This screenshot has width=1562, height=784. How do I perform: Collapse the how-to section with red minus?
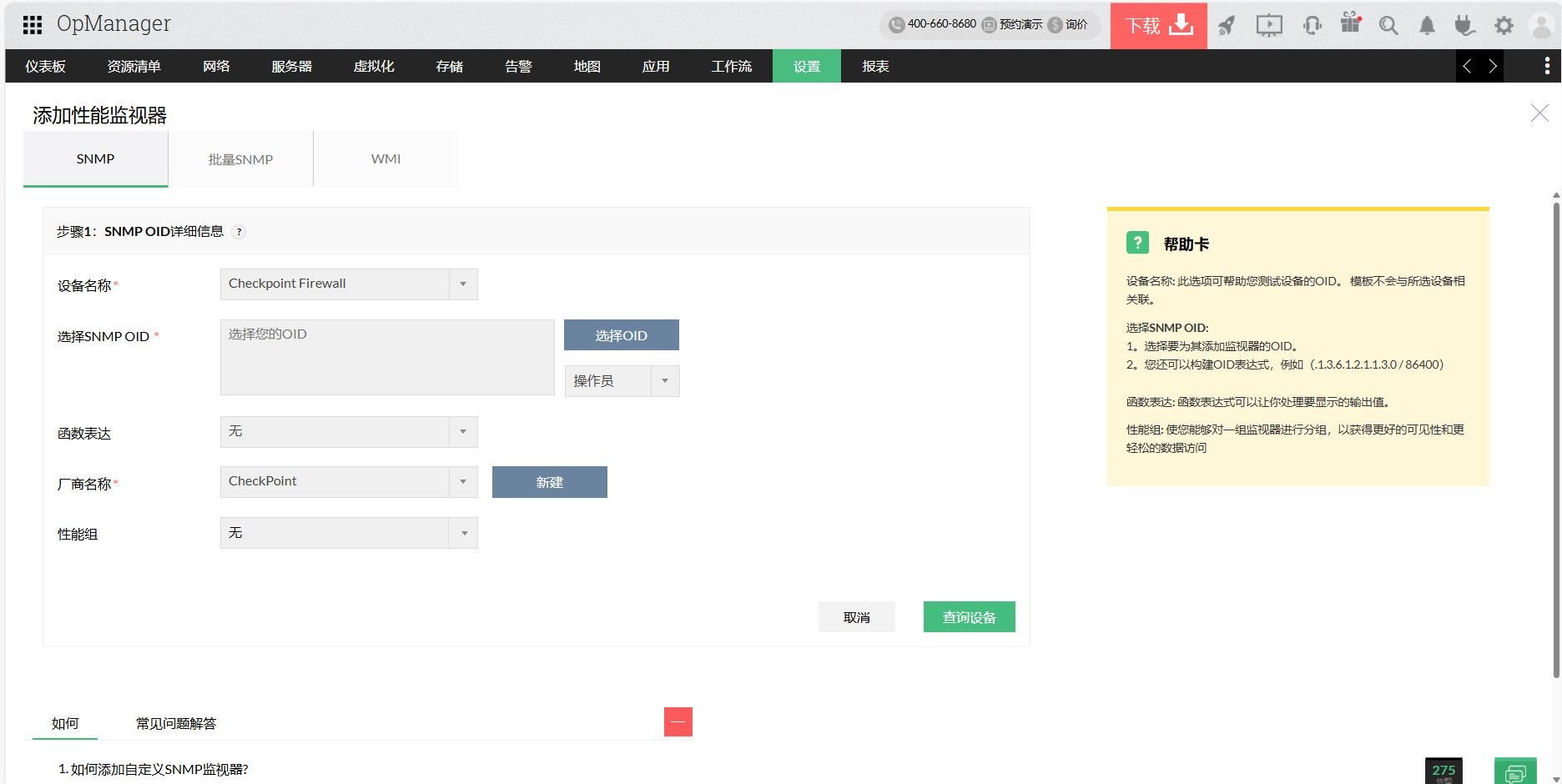[x=678, y=721]
